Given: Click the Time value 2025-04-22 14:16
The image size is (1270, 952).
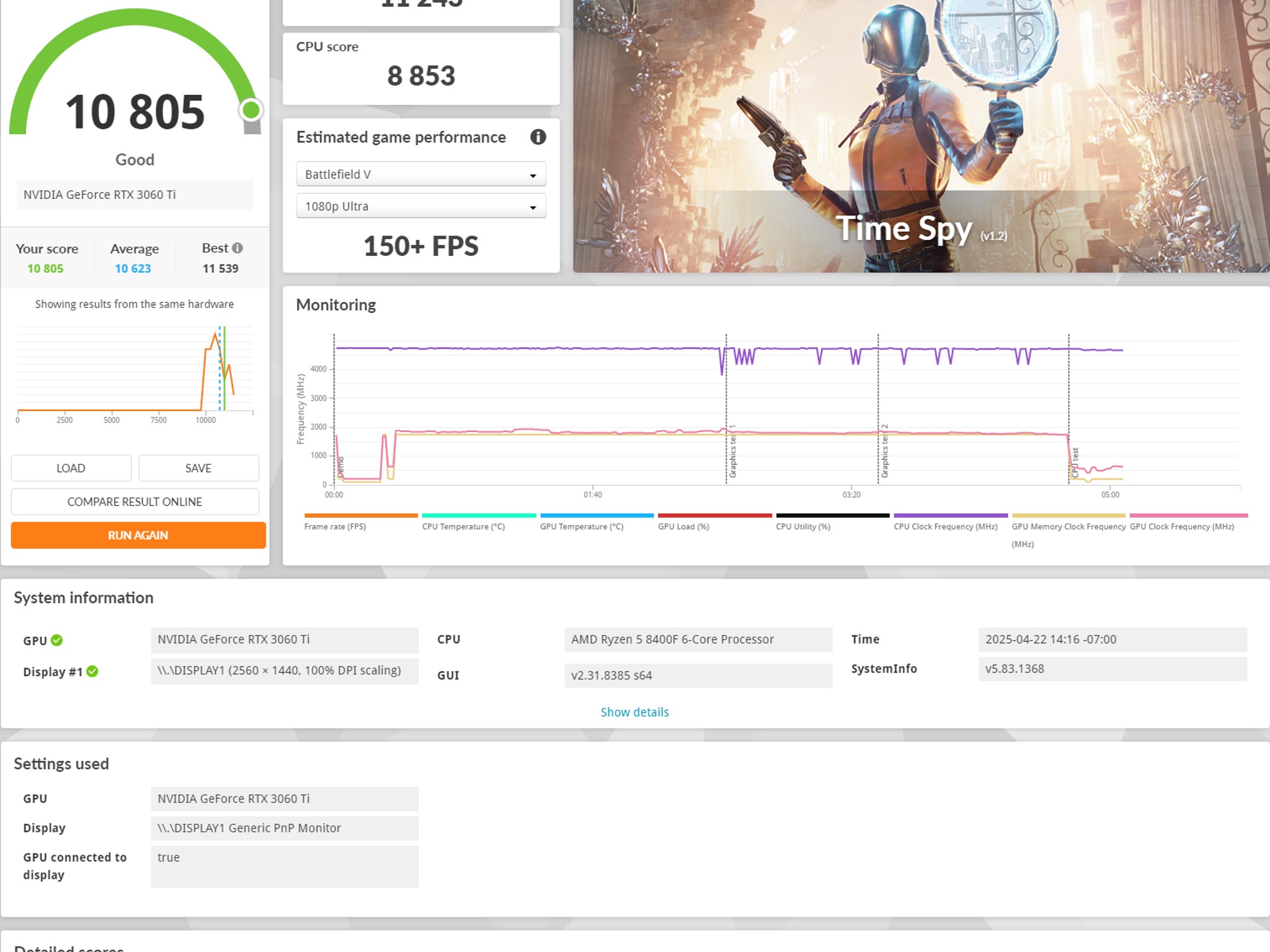Looking at the screenshot, I should coord(1112,640).
